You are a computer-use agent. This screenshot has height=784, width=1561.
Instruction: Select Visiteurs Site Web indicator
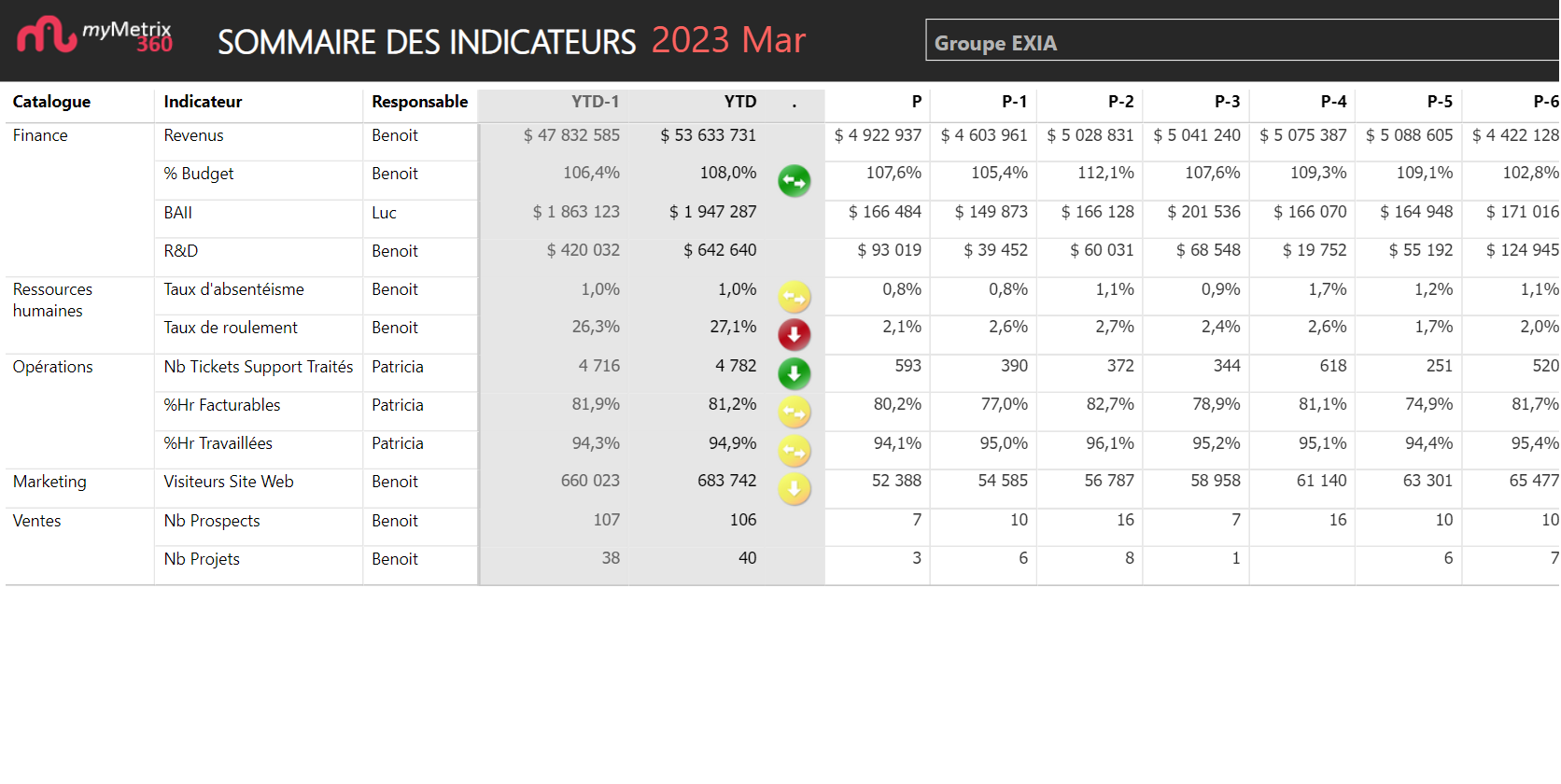[x=229, y=482]
